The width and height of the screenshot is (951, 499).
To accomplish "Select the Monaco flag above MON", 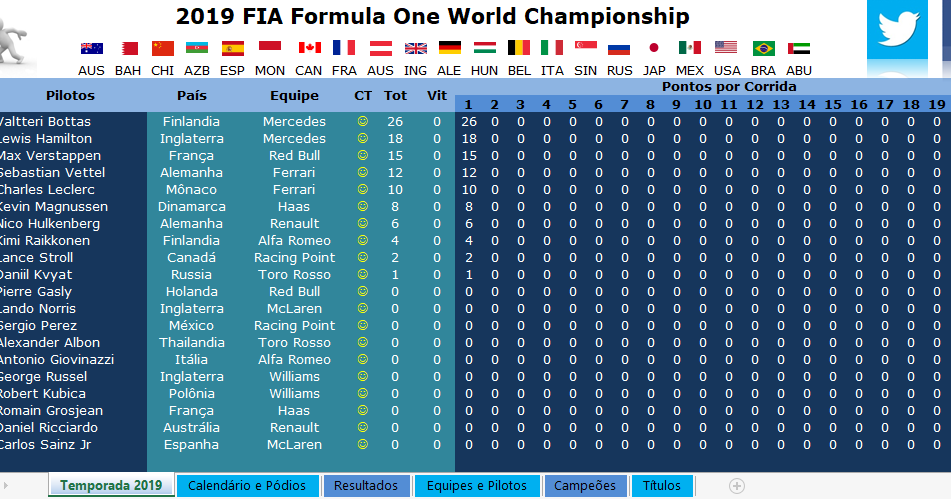I will (x=270, y=47).
